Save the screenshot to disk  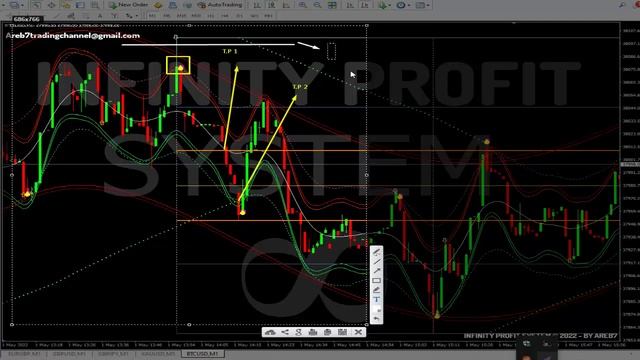click(x=342, y=332)
